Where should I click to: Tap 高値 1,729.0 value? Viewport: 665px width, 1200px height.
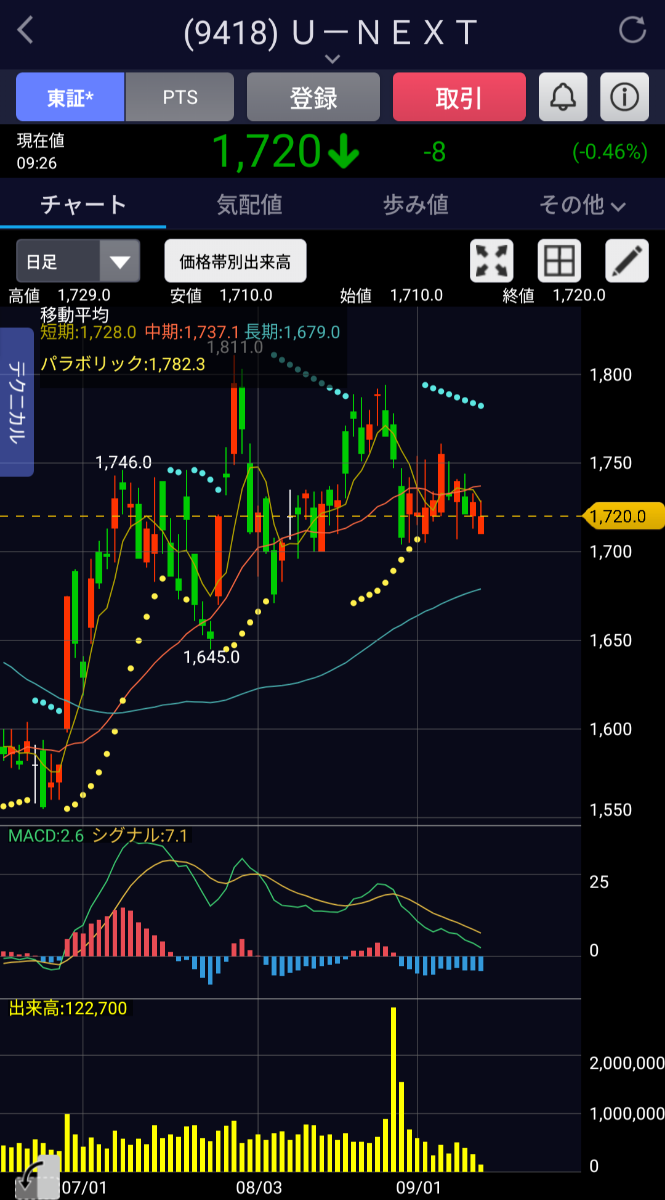coord(60,295)
